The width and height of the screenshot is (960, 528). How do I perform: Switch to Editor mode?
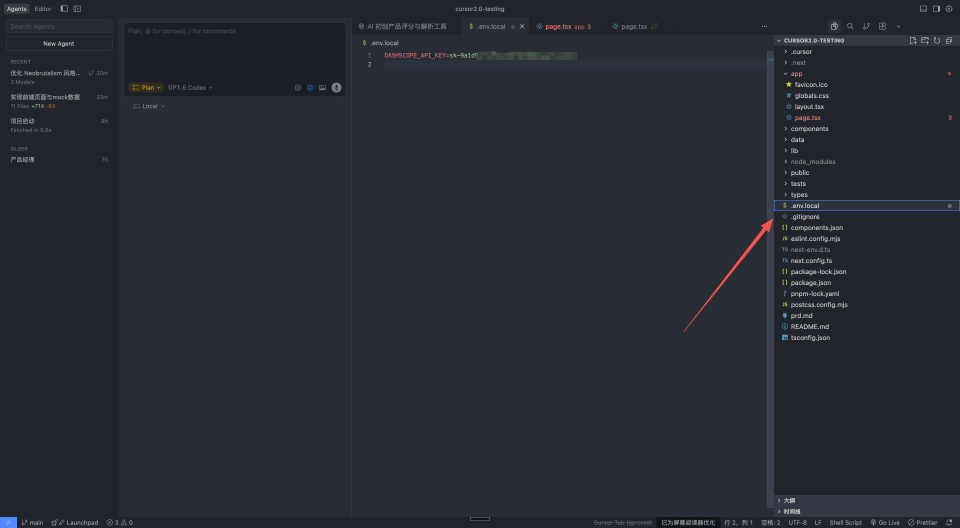point(43,8)
